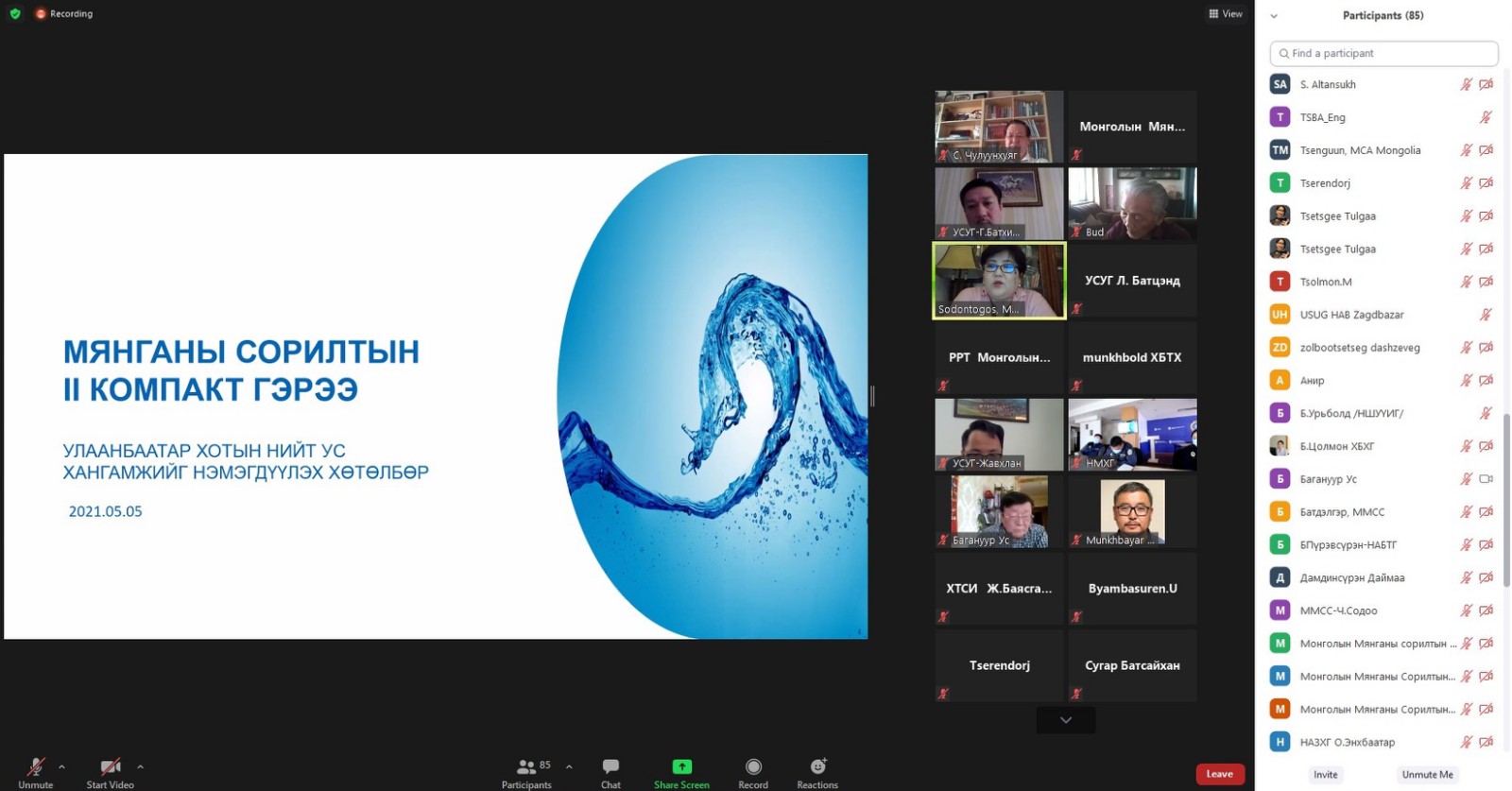The width and height of the screenshot is (1512, 791).
Task: Click the Record icon
Action: point(753,766)
